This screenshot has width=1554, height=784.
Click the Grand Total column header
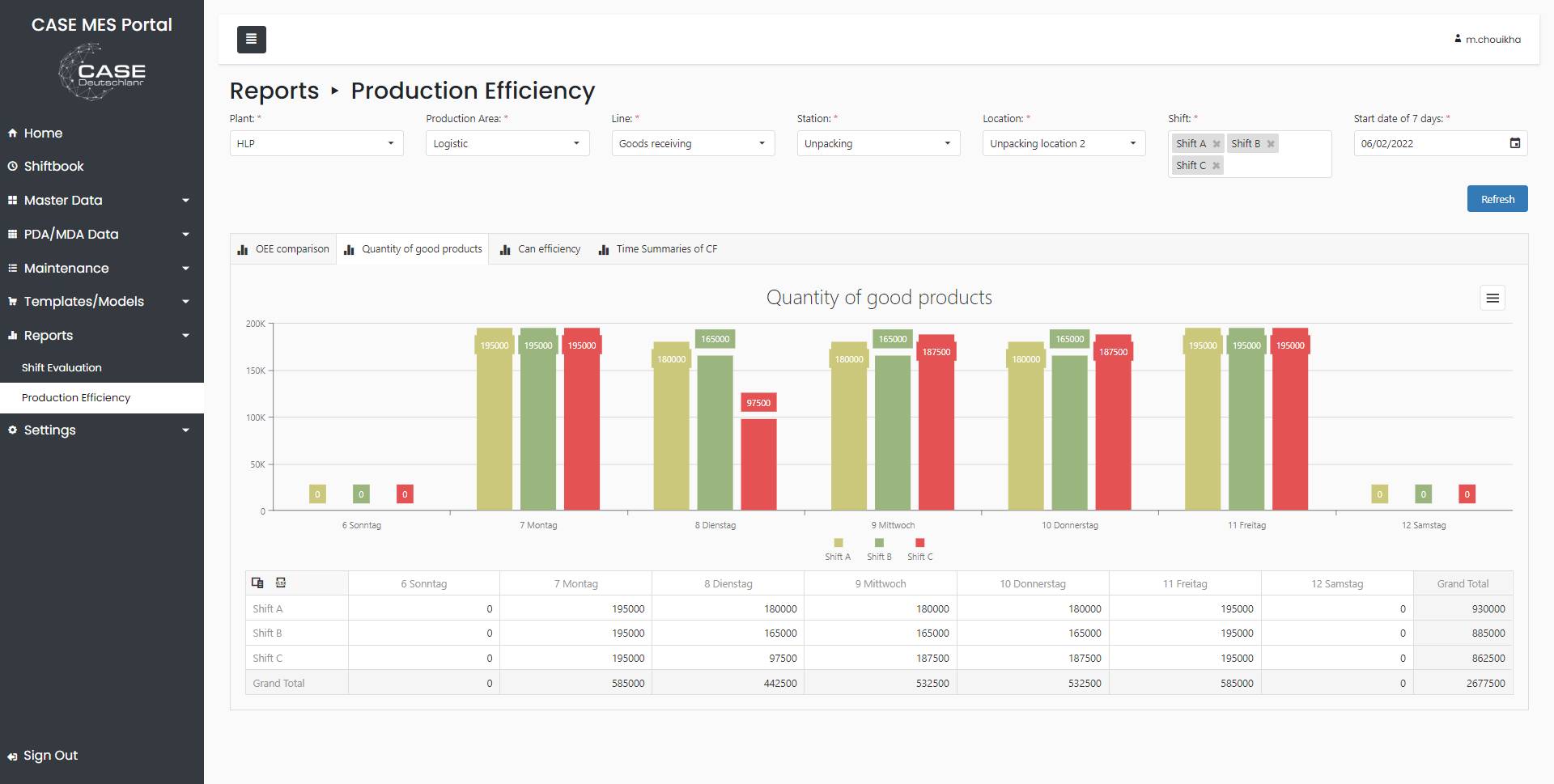coord(1463,583)
